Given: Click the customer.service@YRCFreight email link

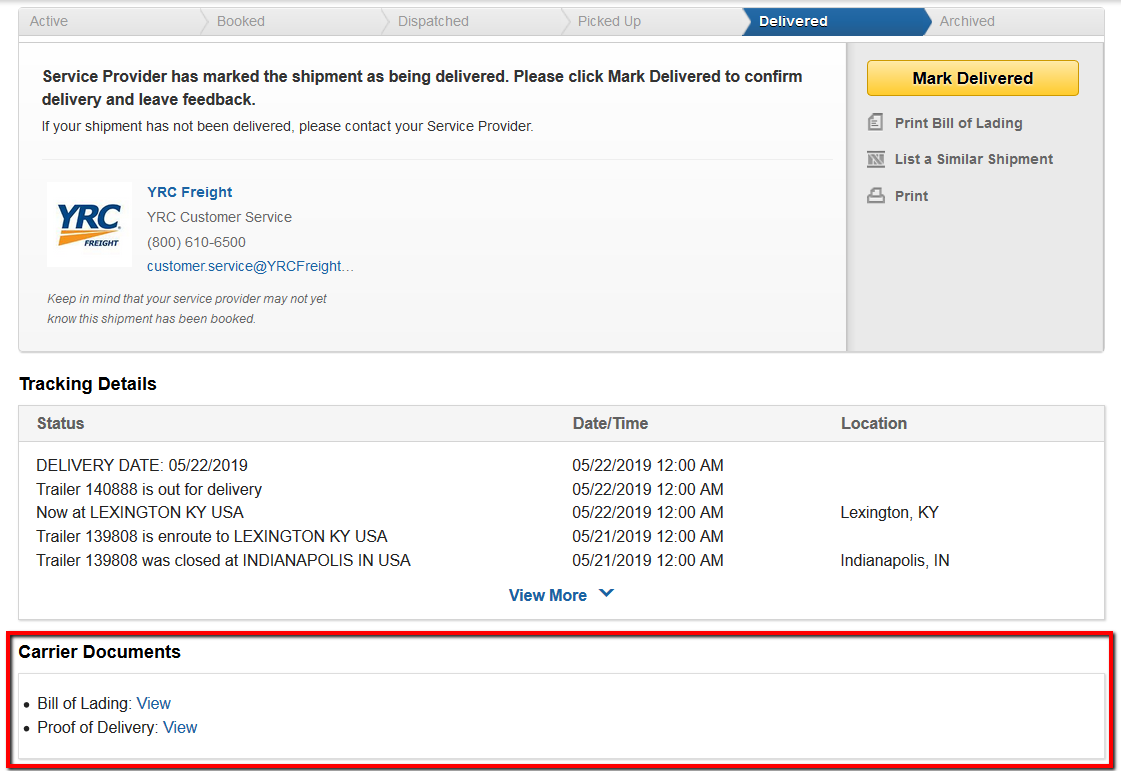Looking at the screenshot, I should (x=250, y=266).
